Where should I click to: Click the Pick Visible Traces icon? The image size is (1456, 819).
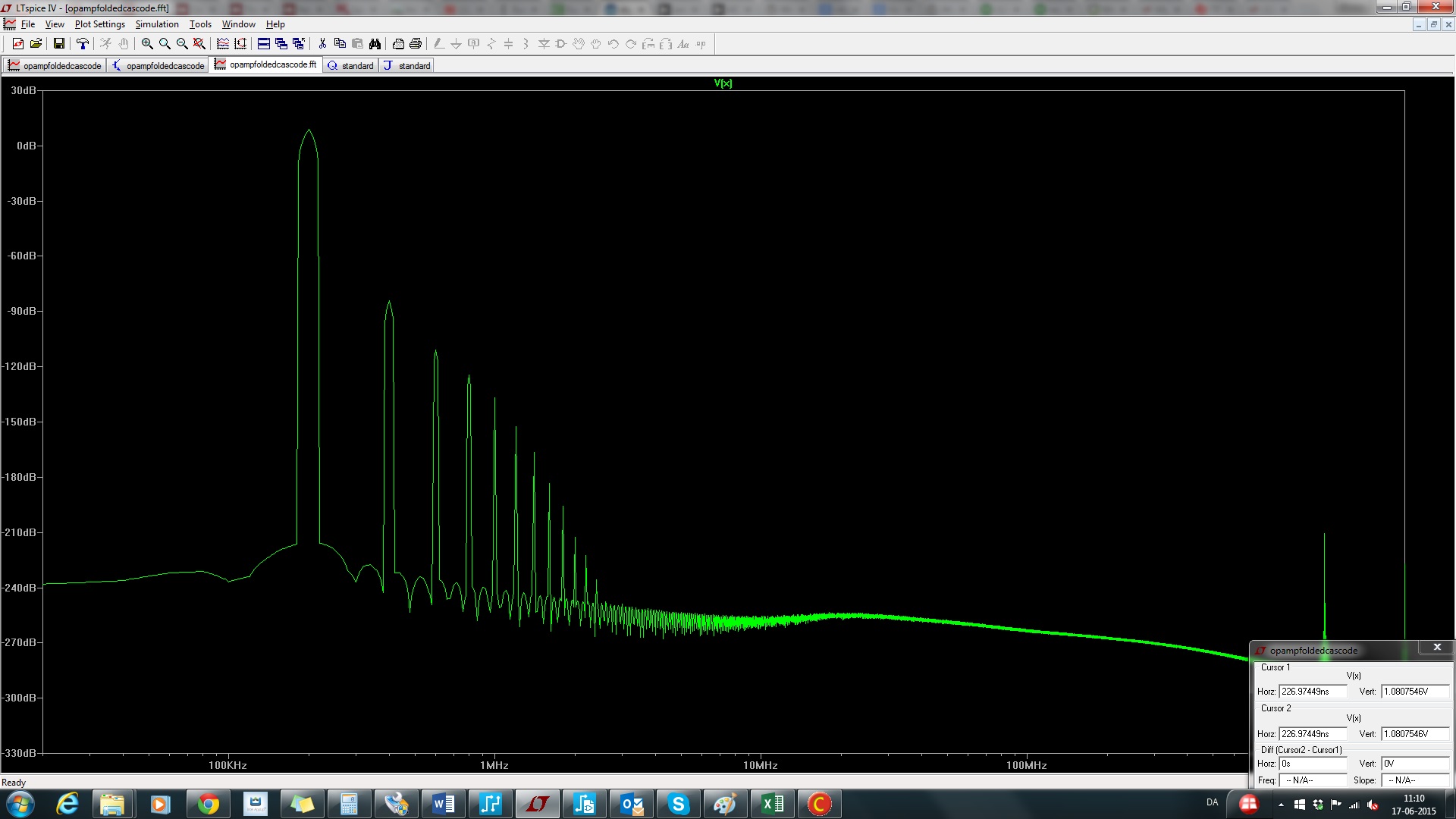coord(223,44)
